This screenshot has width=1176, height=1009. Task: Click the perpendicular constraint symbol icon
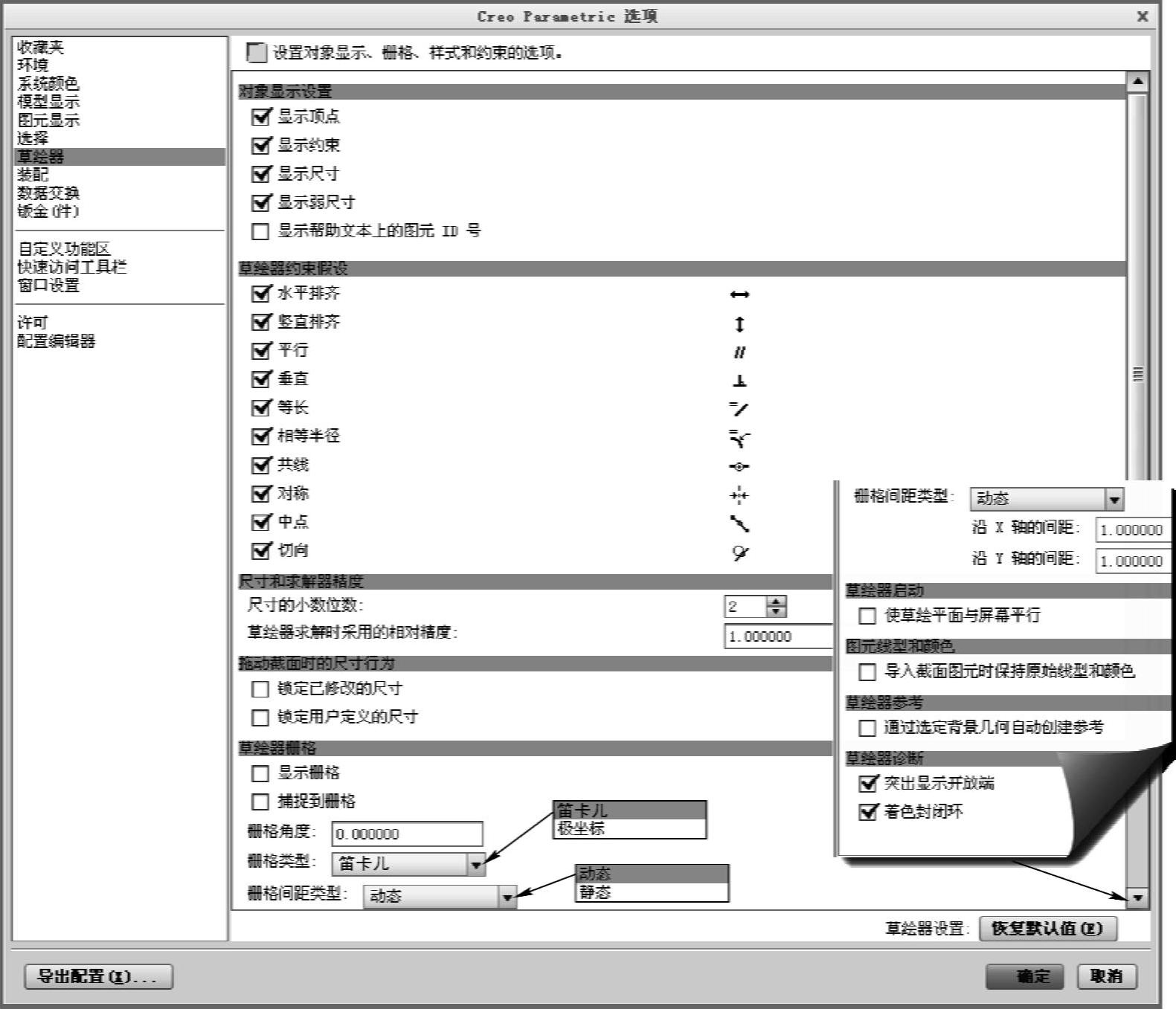(x=739, y=381)
